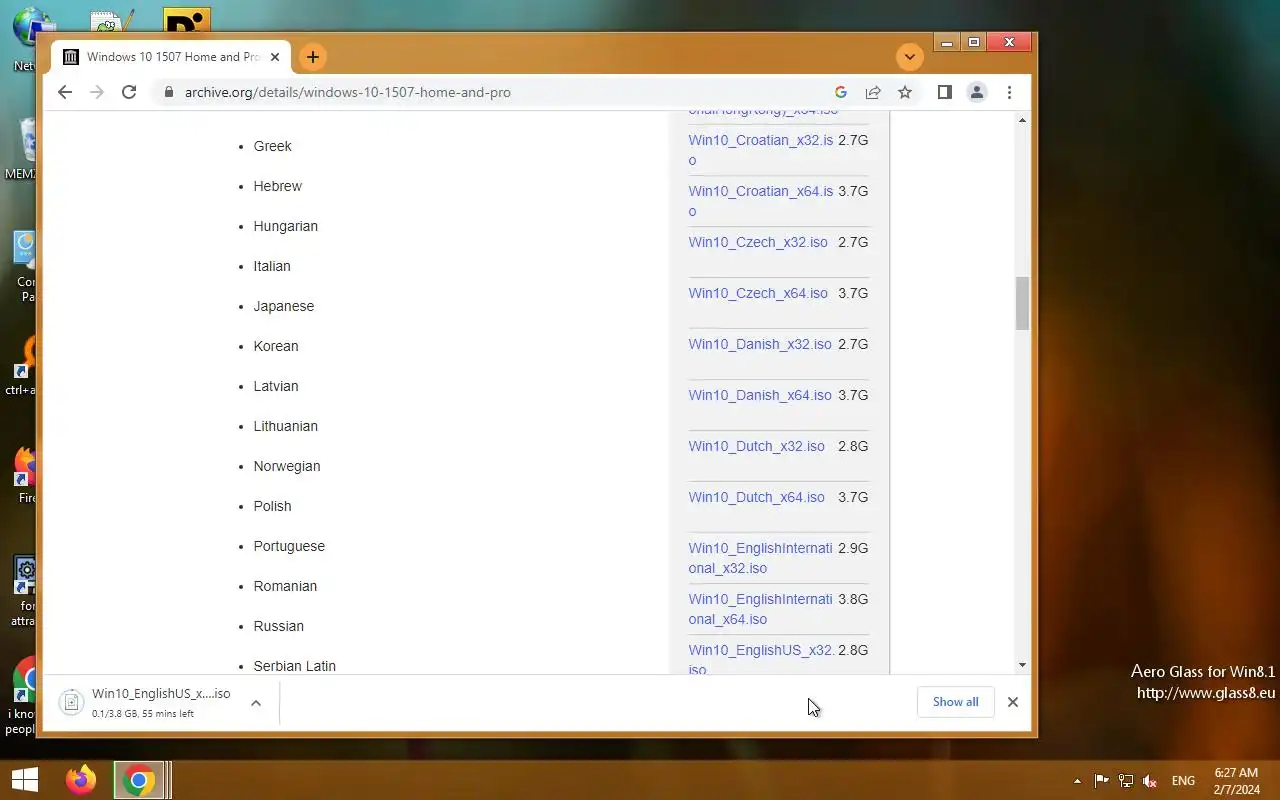Download Win10_Dutch_x32.iso

pos(756,446)
